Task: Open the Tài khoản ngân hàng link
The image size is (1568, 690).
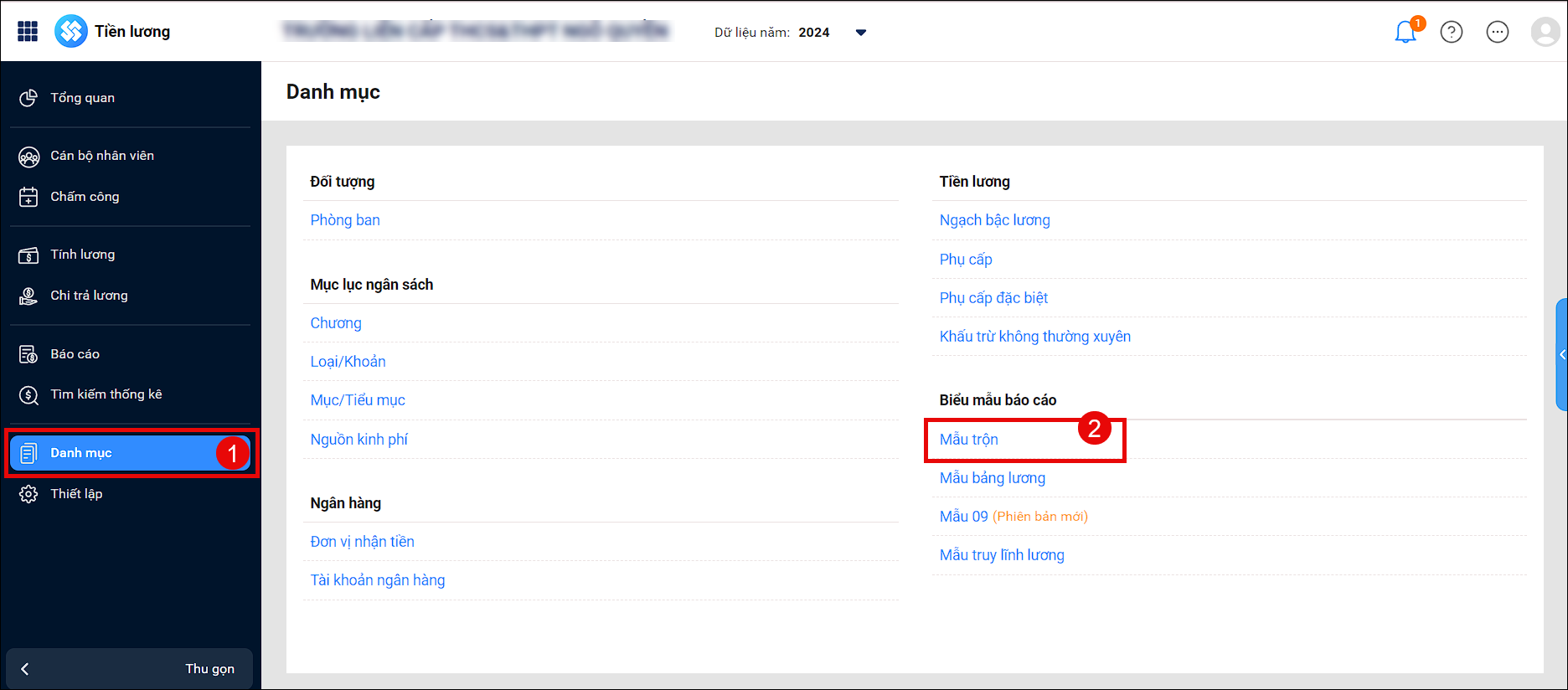Action: pyautogui.click(x=378, y=580)
